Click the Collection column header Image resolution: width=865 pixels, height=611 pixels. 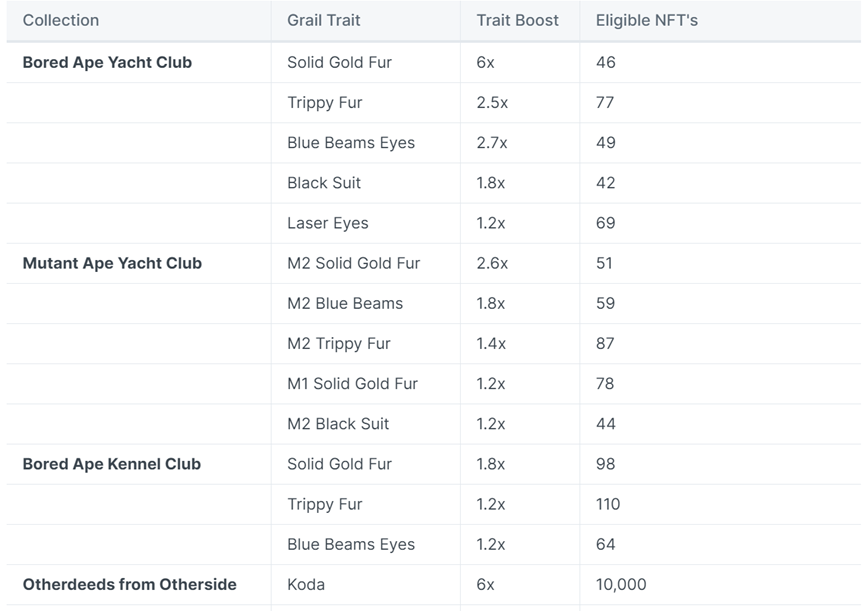(x=61, y=20)
